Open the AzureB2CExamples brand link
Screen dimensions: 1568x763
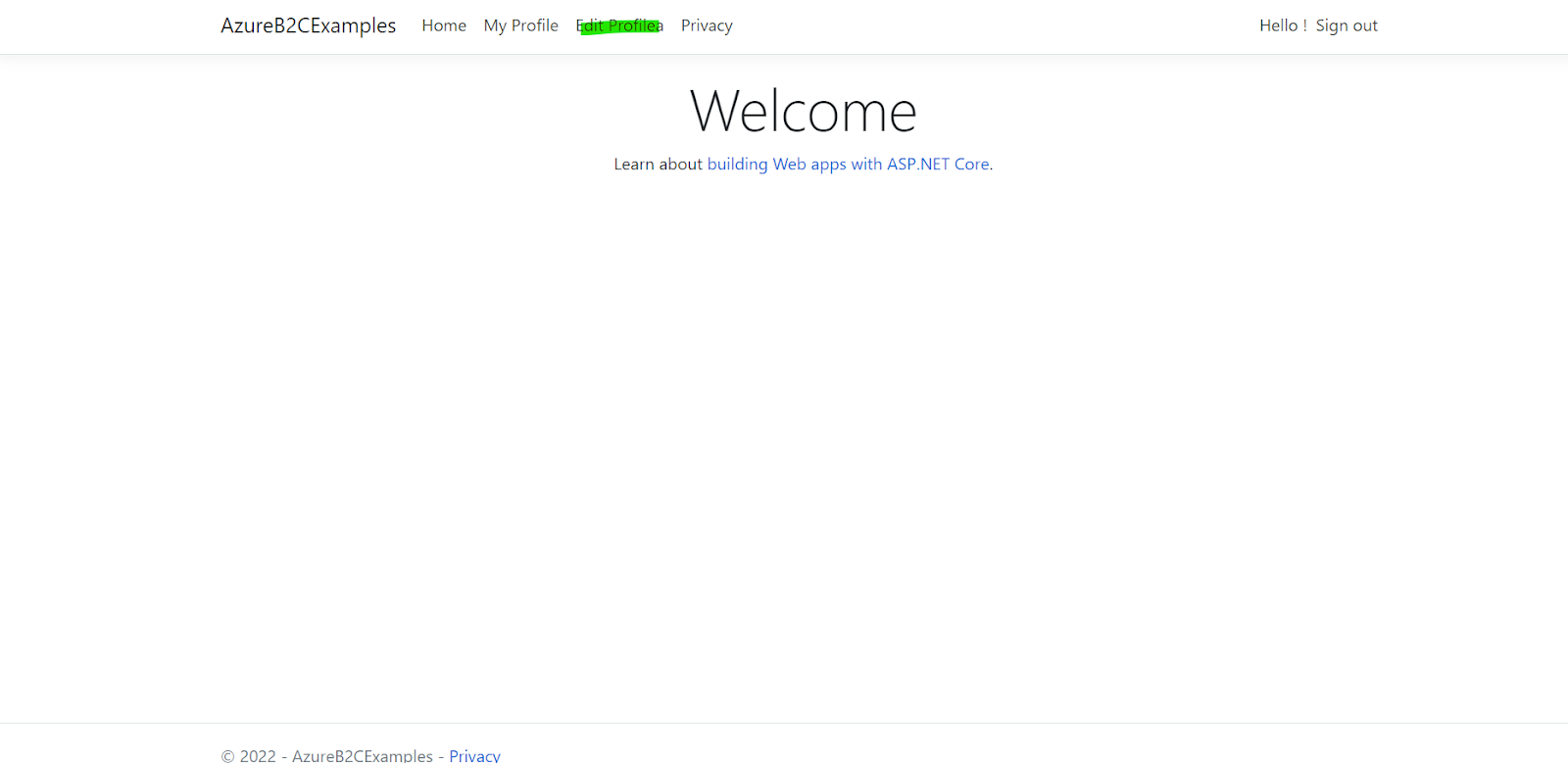tap(308, 25)
